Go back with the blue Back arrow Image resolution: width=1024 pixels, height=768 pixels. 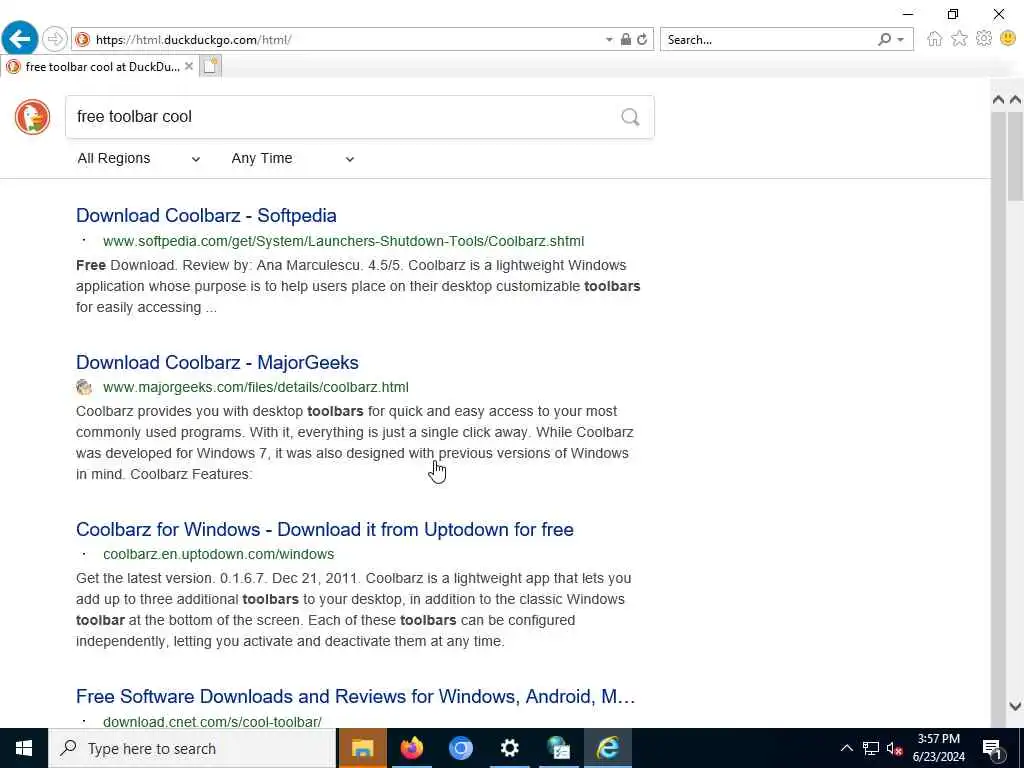click(20, 39)
